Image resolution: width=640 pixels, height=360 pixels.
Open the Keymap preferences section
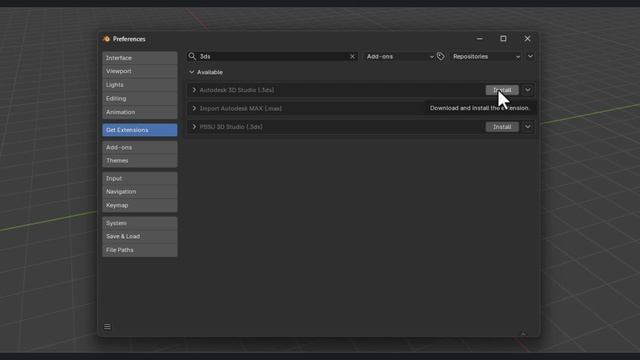[x=140, y=205]
